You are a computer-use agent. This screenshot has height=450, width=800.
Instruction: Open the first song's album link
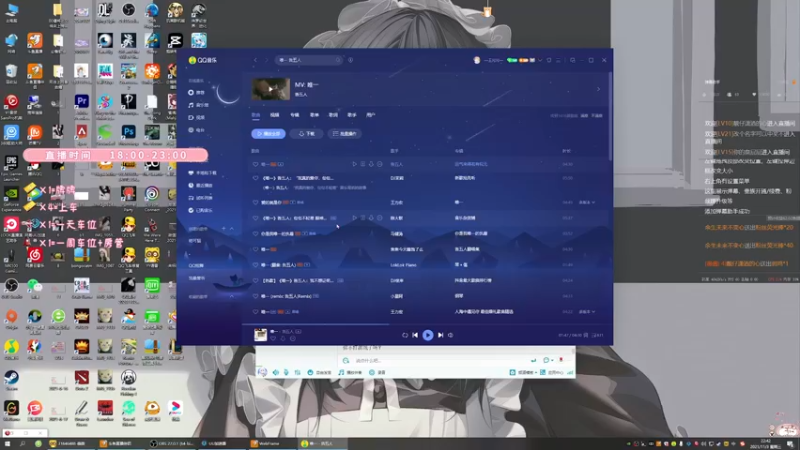click(x=471, y=164)
